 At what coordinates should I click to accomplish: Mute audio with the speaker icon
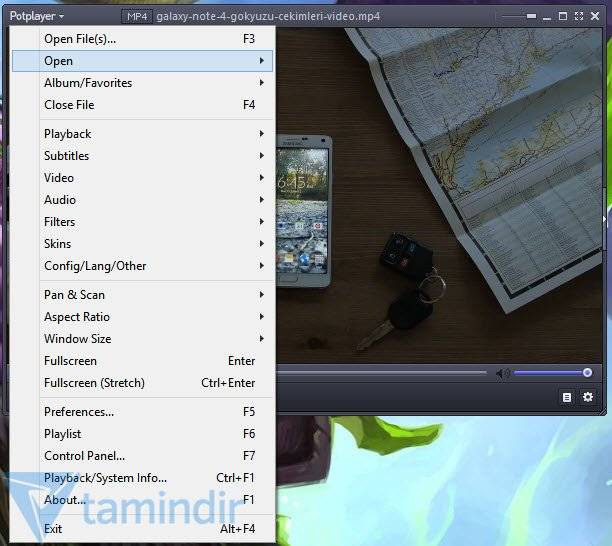[502, 373]
